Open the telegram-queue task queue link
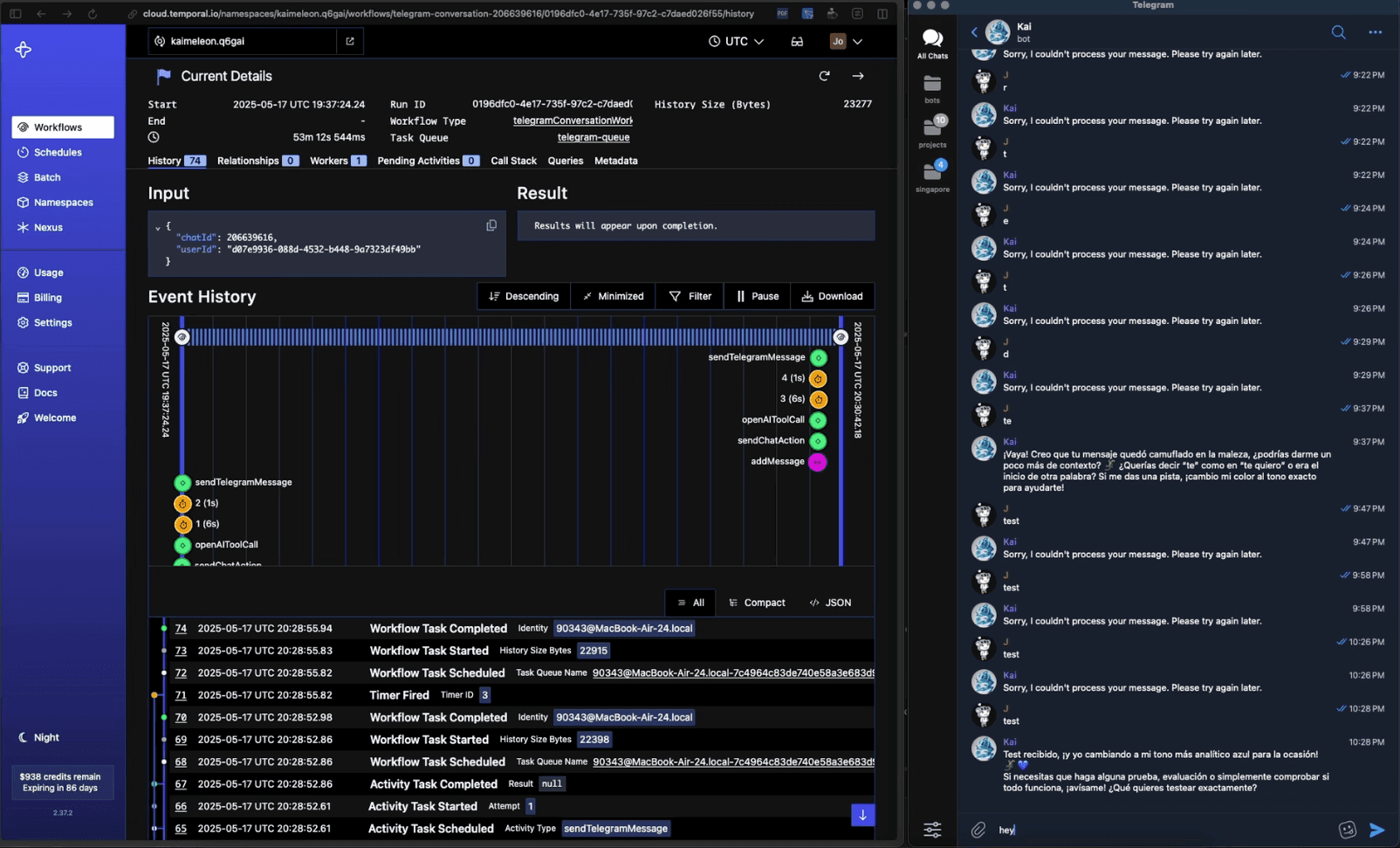Screen dimensions: 1400x848 click(x=594, y=137)
